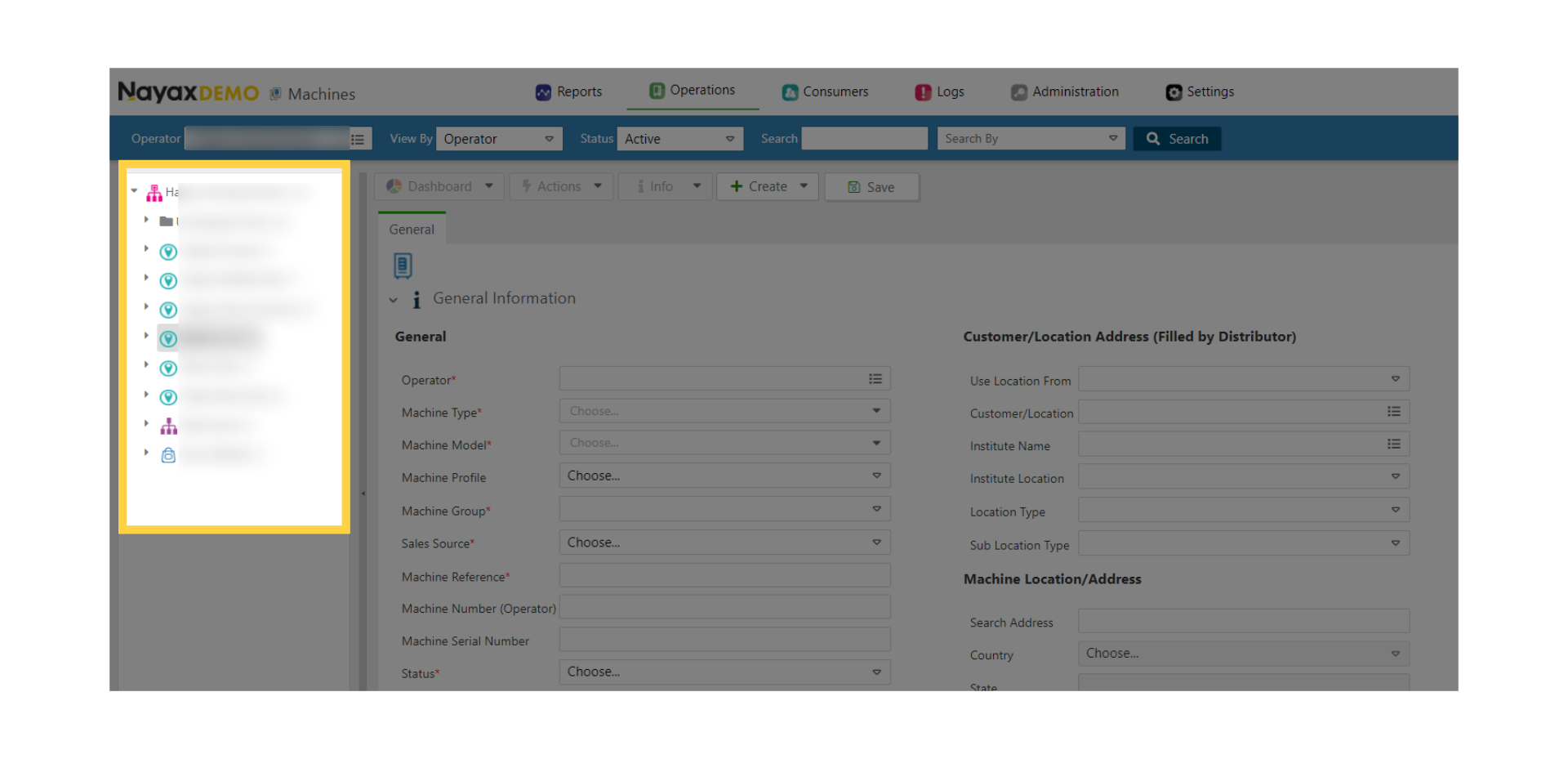Open the Logs menu
Image resolution: width=1568 pixels, height=759 pixels.
point(939,92)
